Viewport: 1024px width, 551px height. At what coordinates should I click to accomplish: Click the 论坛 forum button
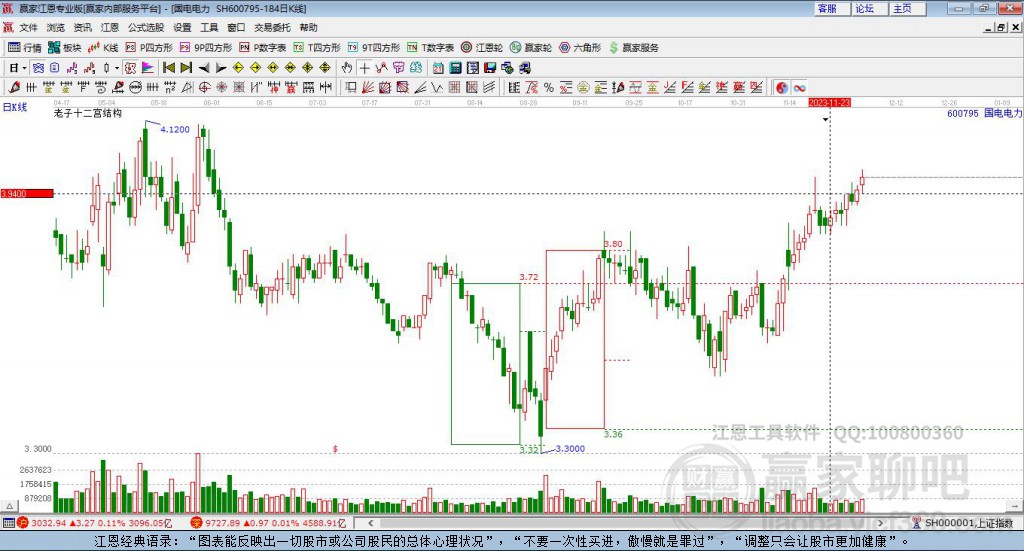pyautogui.click(x=870, y=8)
